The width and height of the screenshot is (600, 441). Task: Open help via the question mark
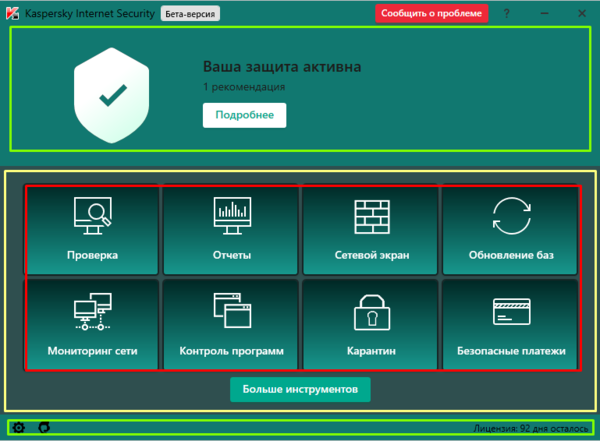tap(507, 14)
